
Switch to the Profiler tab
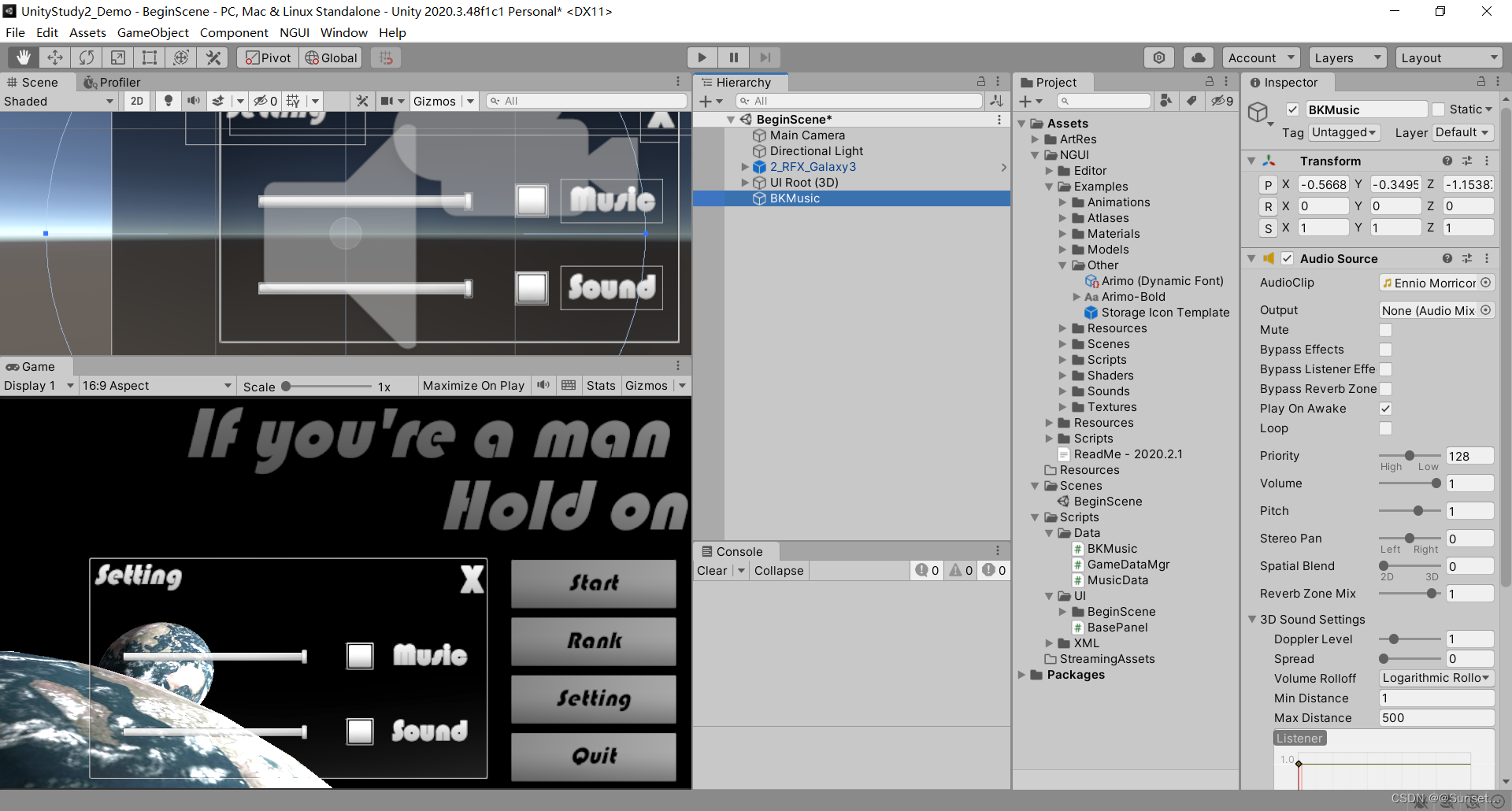pyautogui.click(x=112, y=82)
